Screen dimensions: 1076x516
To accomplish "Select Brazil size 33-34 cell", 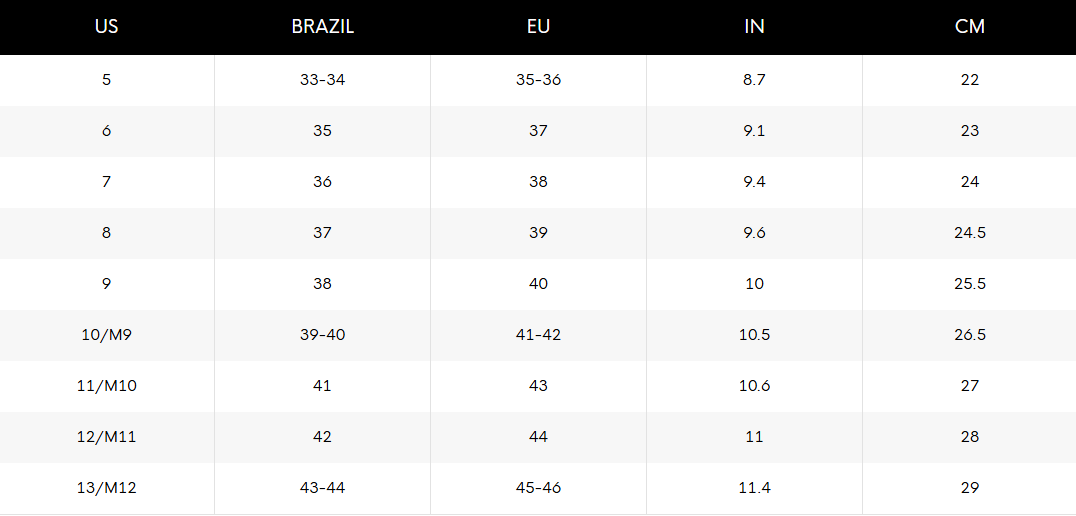I will (x=322, y=80).
